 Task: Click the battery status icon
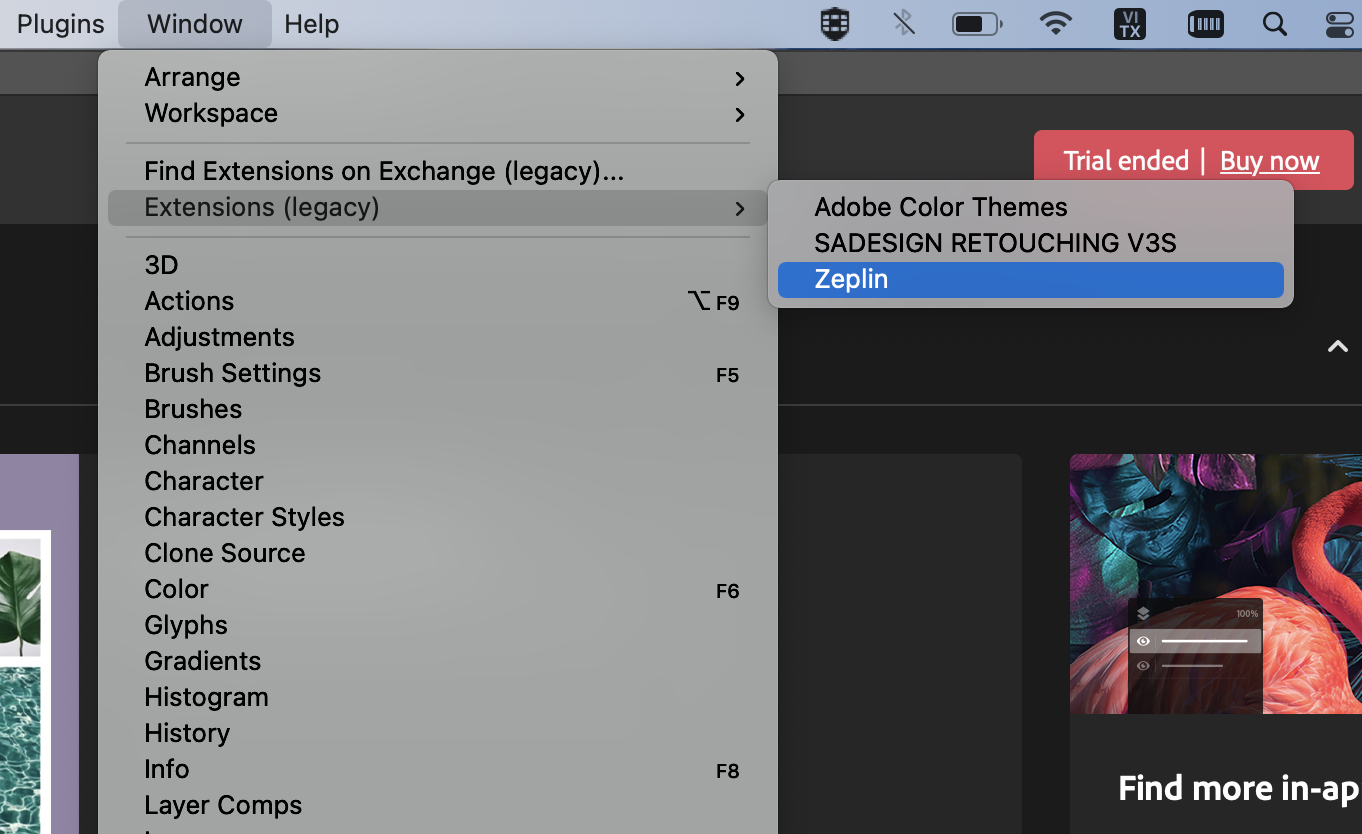point(976,24)
